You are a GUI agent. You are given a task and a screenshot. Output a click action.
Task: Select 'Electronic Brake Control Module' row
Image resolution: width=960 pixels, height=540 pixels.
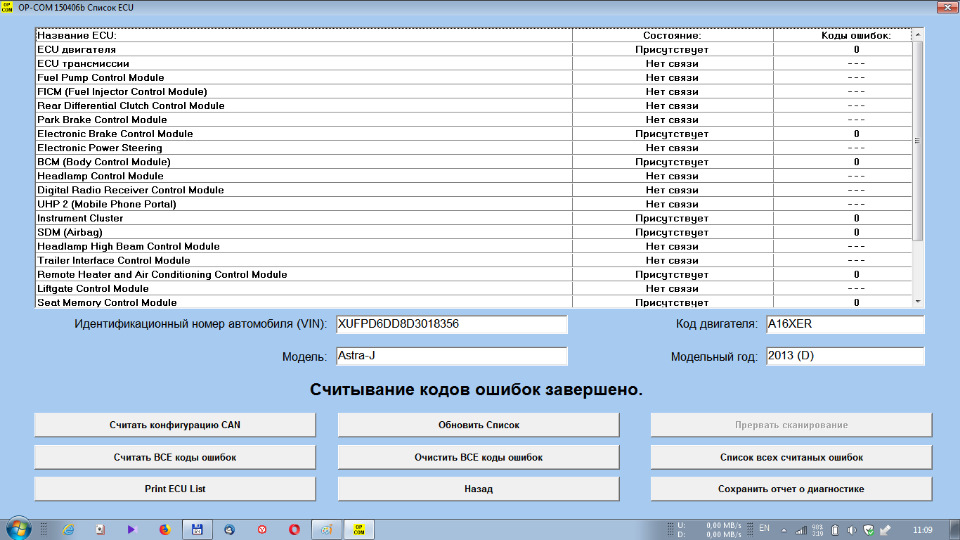(474, 134)
